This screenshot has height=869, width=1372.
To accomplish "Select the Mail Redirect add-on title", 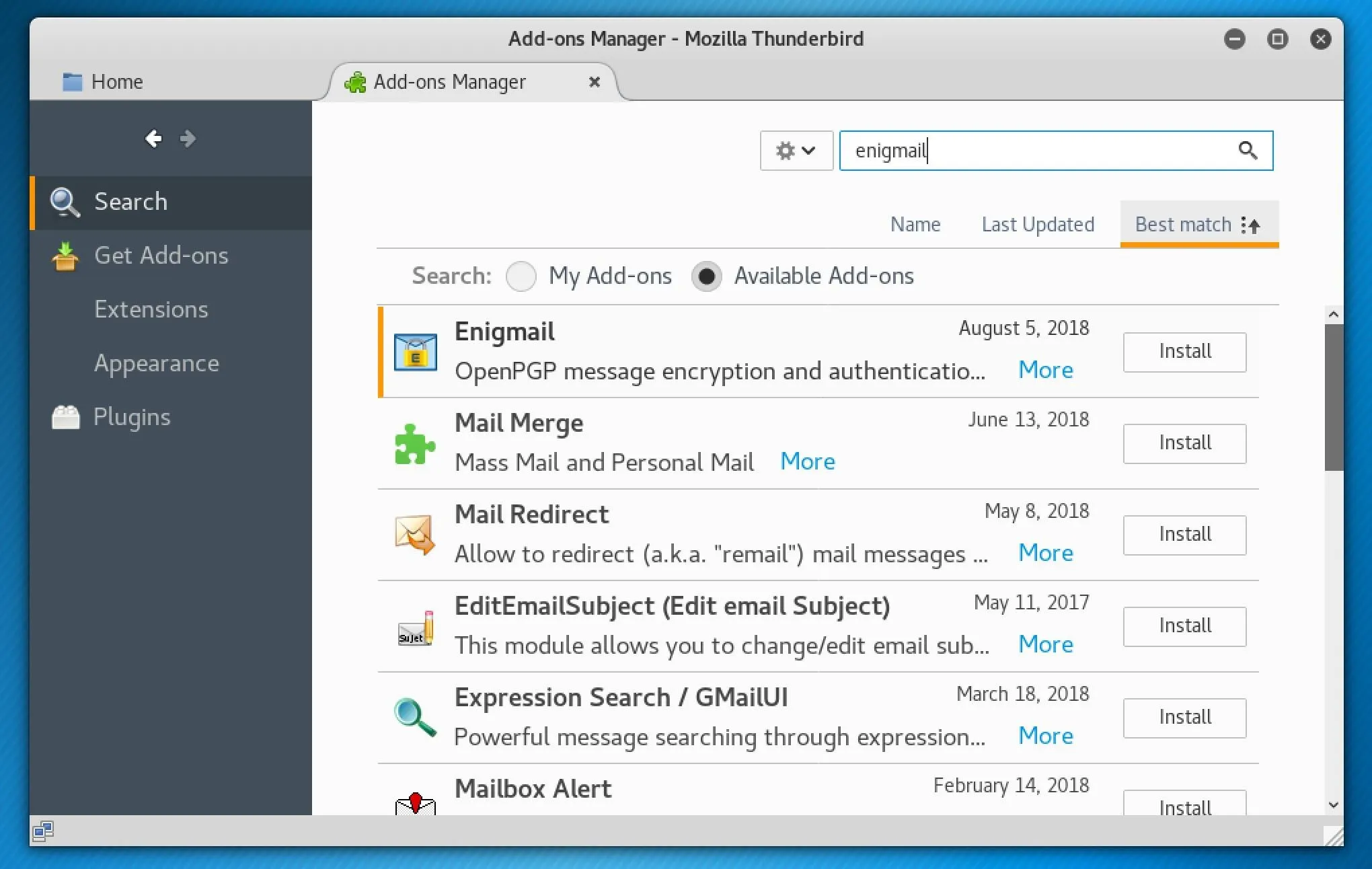I will click(531, 515).
